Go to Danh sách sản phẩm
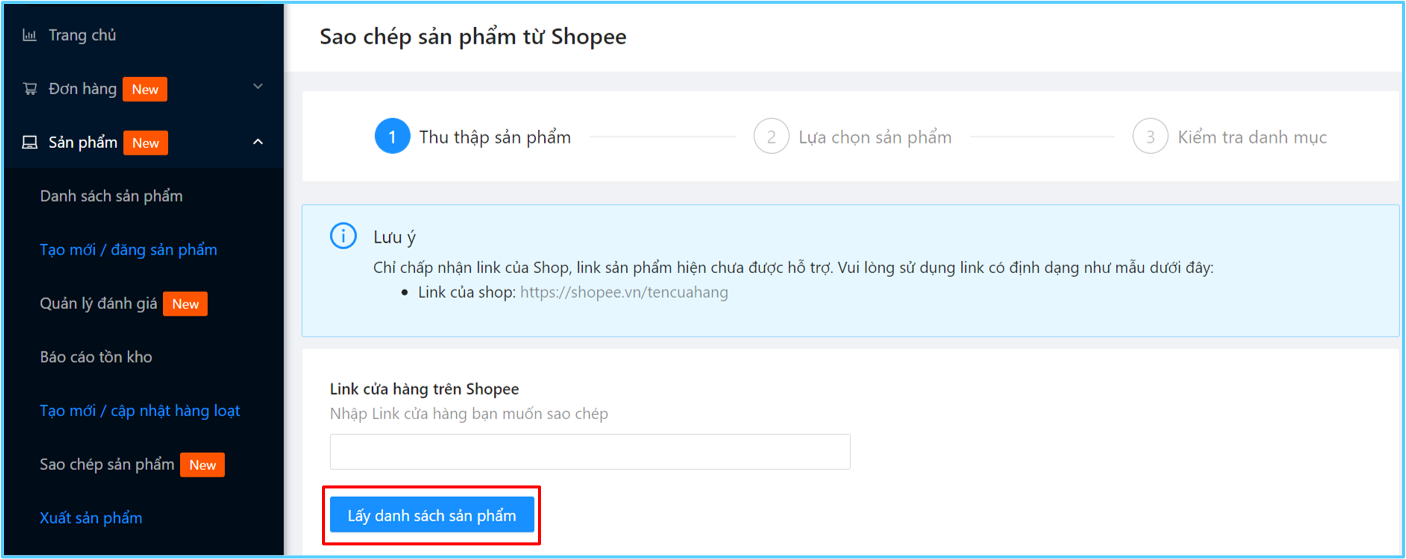 [x=111, y=196]
